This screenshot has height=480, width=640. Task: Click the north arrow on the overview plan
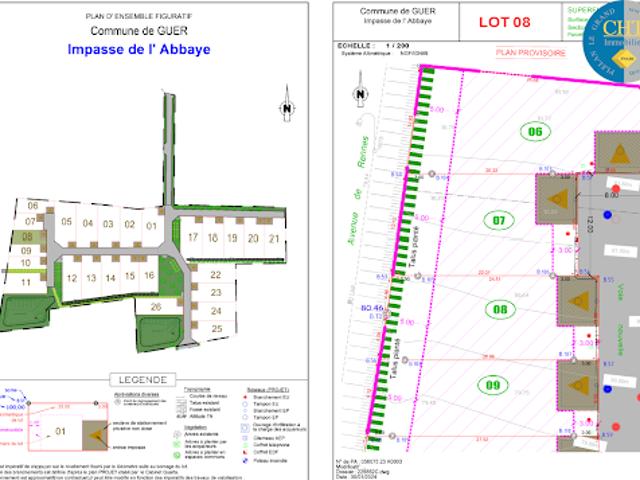(x=287, y=104)
